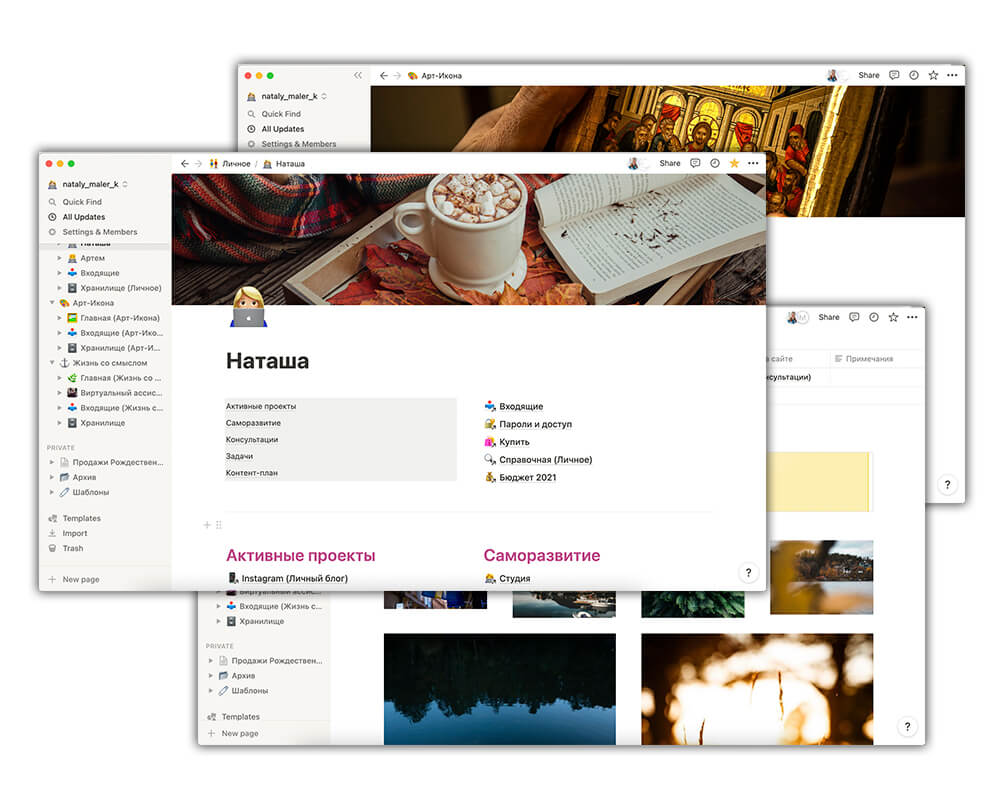This screenshot has width=1000, height=800.
Task: Open Quick Find in front window sidebar
Action: (x=82, y=202)
